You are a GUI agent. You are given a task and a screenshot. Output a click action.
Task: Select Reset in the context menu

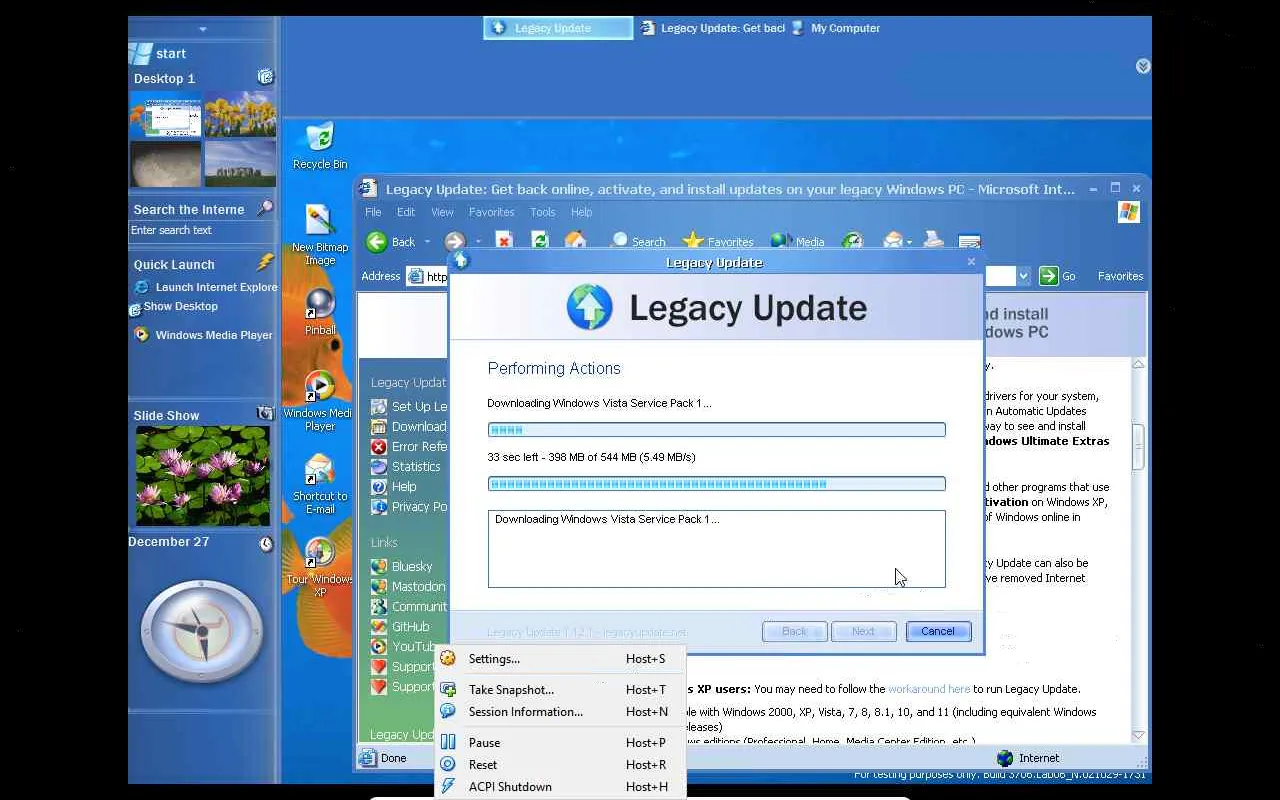point(561,765)
